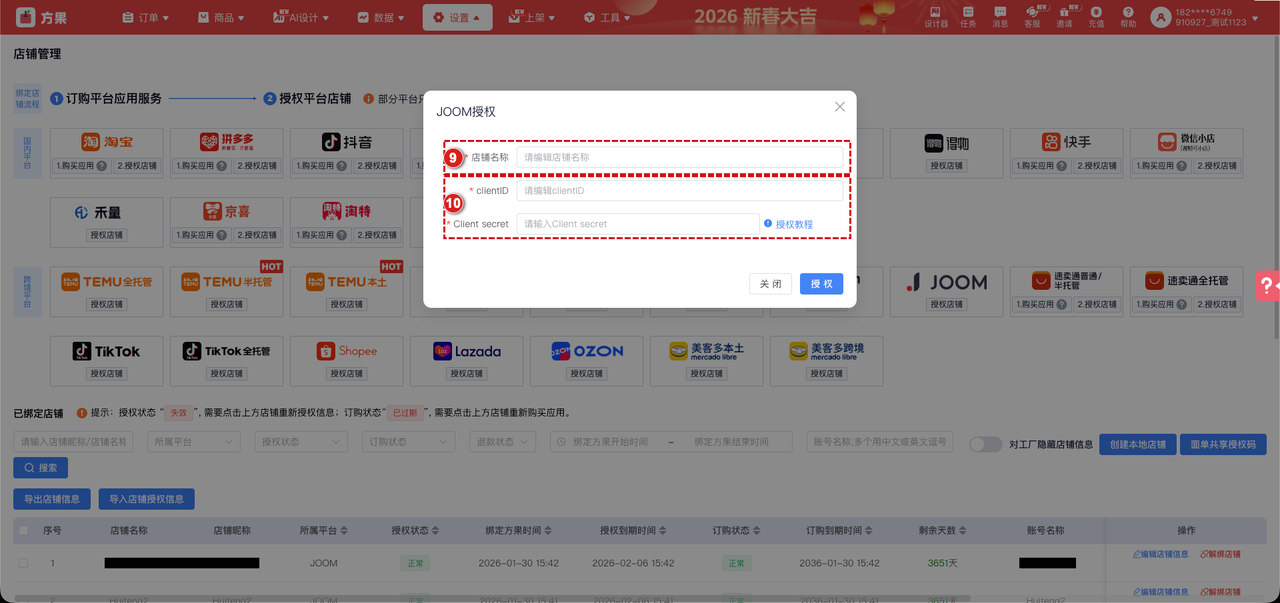This screenshot has width=1280, height=603.
Task: Focus the Client secret input field
Action: [x=638, y=224]
